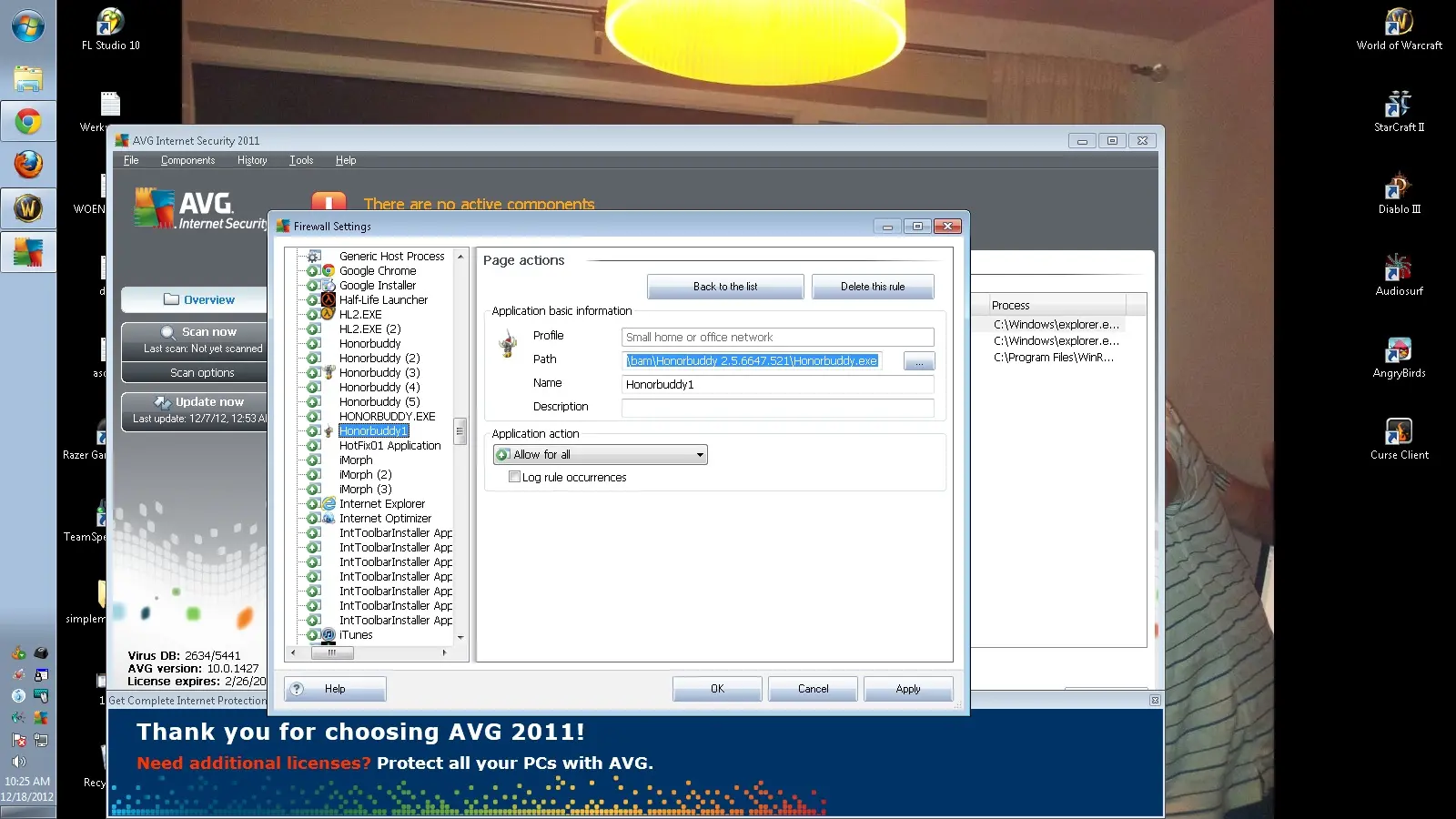Click the Description input field
1456x819 pixels.
pyautogui.click(x=777, y=408)
